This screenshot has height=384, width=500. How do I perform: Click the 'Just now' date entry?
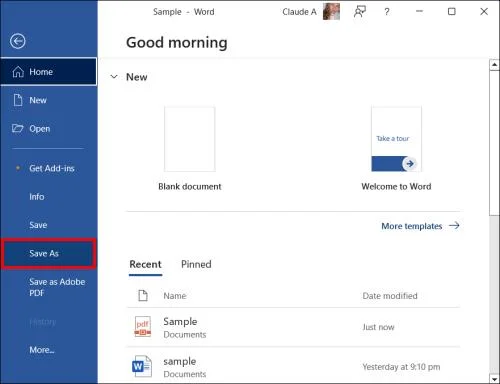378,327
